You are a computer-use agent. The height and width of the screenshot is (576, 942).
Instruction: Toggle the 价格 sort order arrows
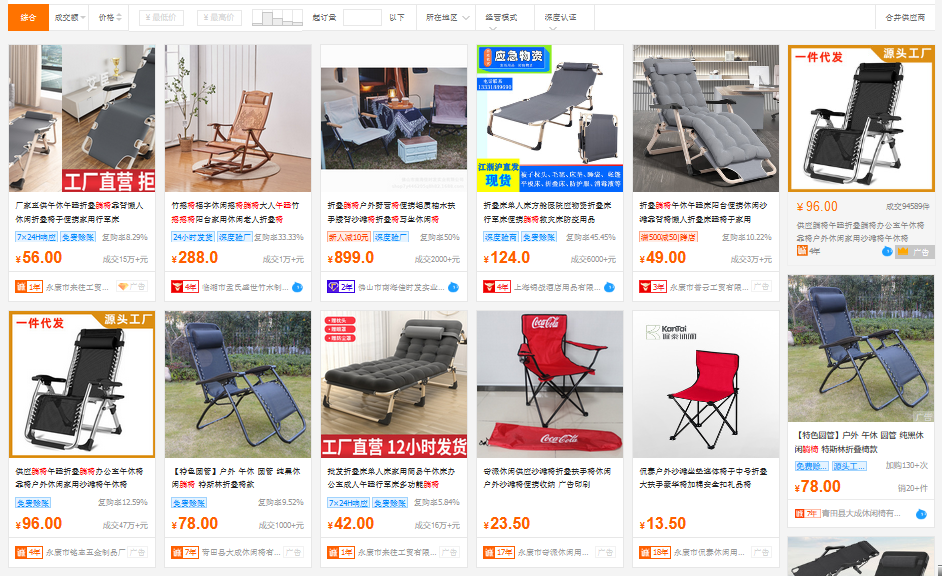110,17
